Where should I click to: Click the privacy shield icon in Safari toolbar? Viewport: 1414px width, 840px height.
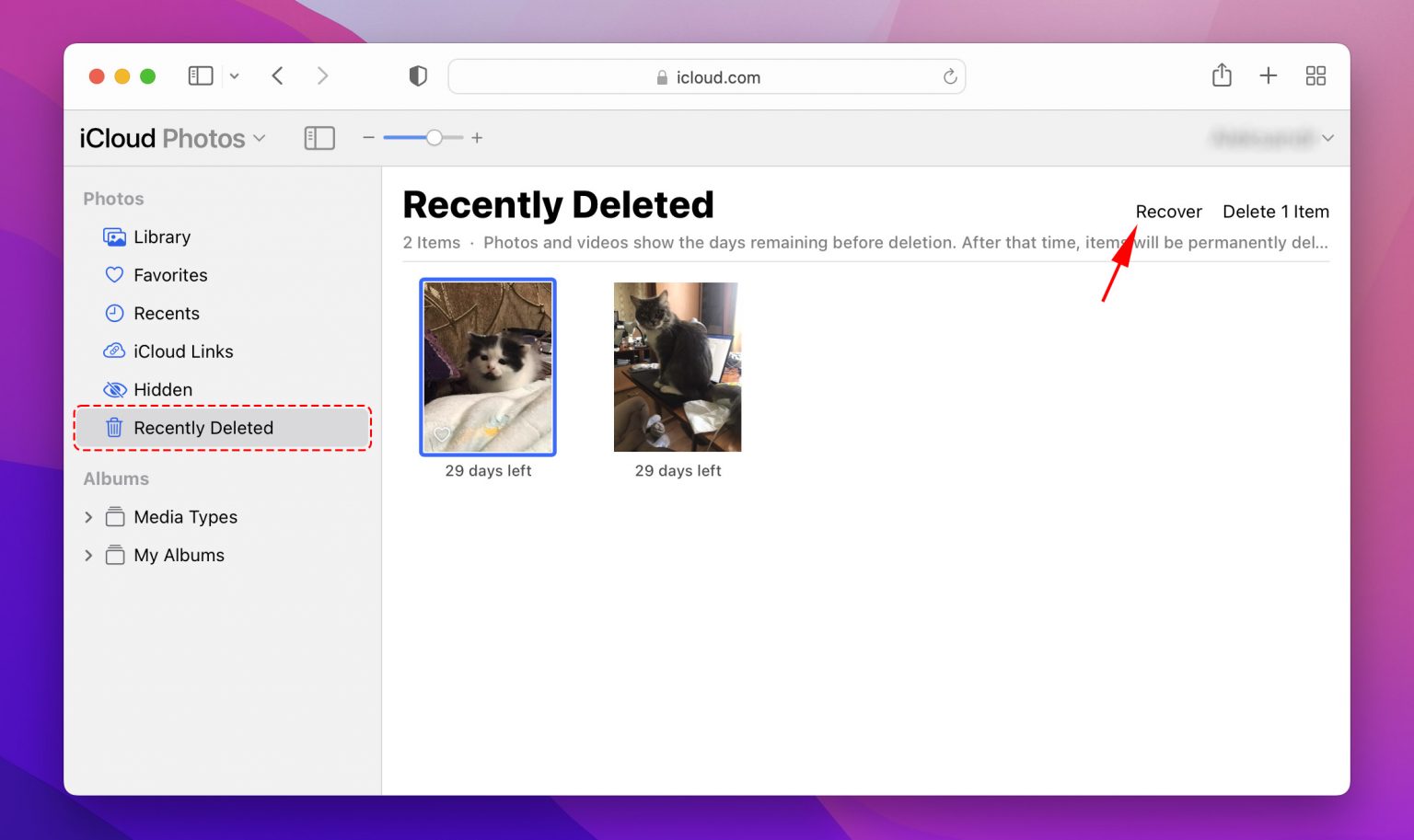pyautogui.click(x=418, y=75)
